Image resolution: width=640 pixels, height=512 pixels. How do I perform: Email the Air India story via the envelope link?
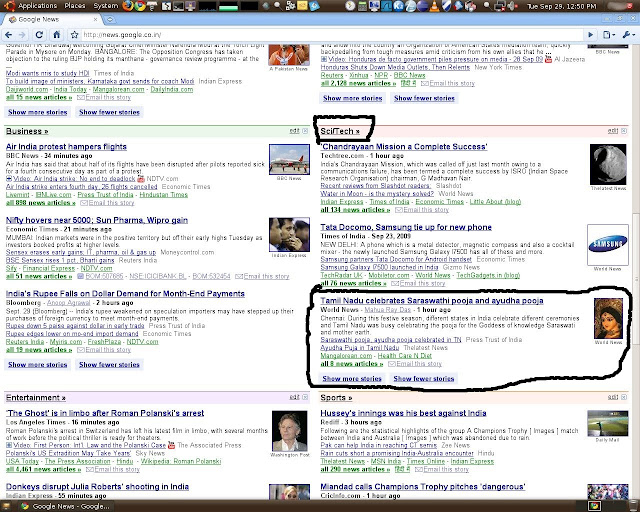[x=107, y=203]
